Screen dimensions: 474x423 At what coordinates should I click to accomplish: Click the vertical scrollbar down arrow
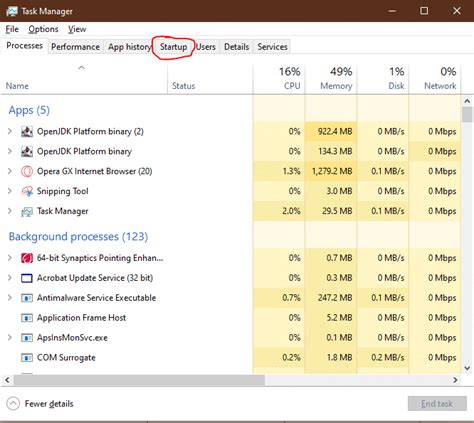(467, 368)
